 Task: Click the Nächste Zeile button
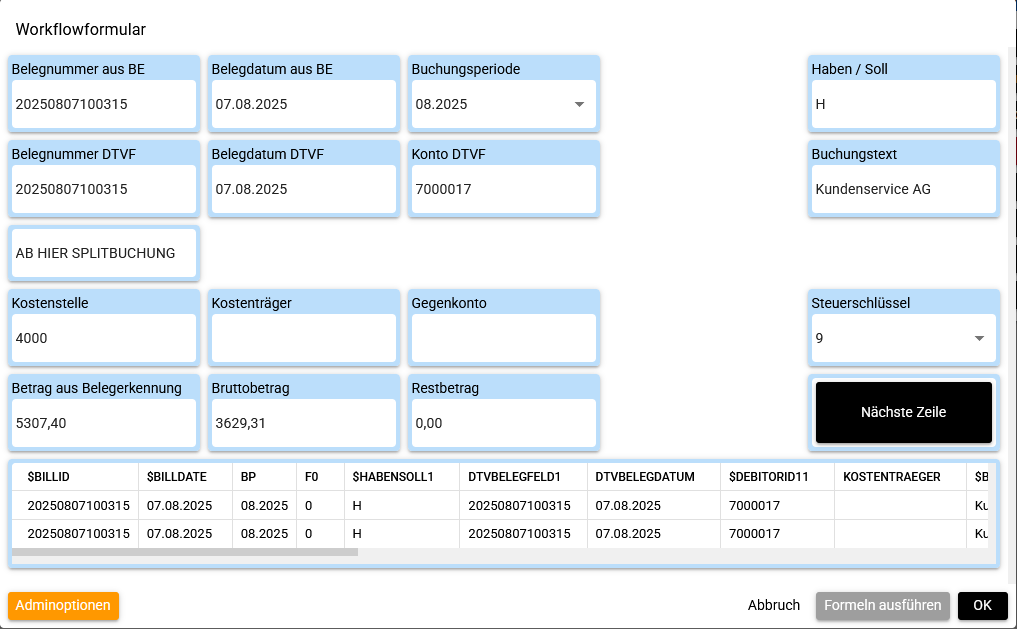tap(903, 412)
